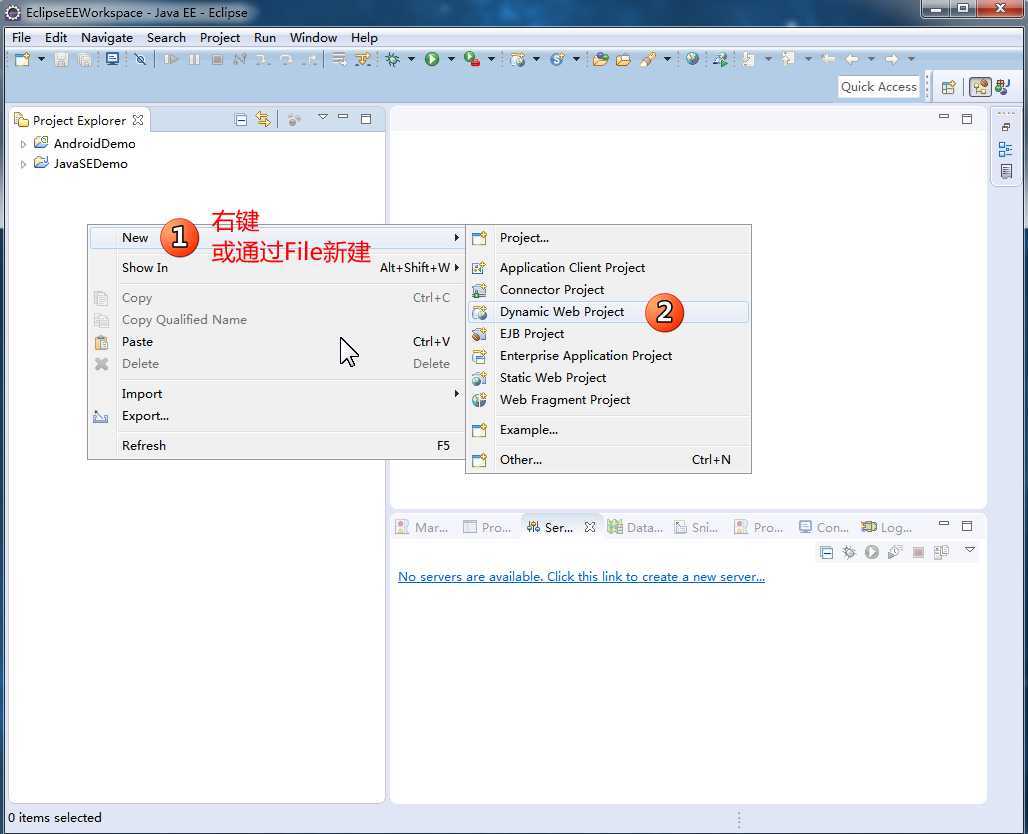Open the Project menu
This screenshot has width=1028, height=834.
click(x=220, y=37)
